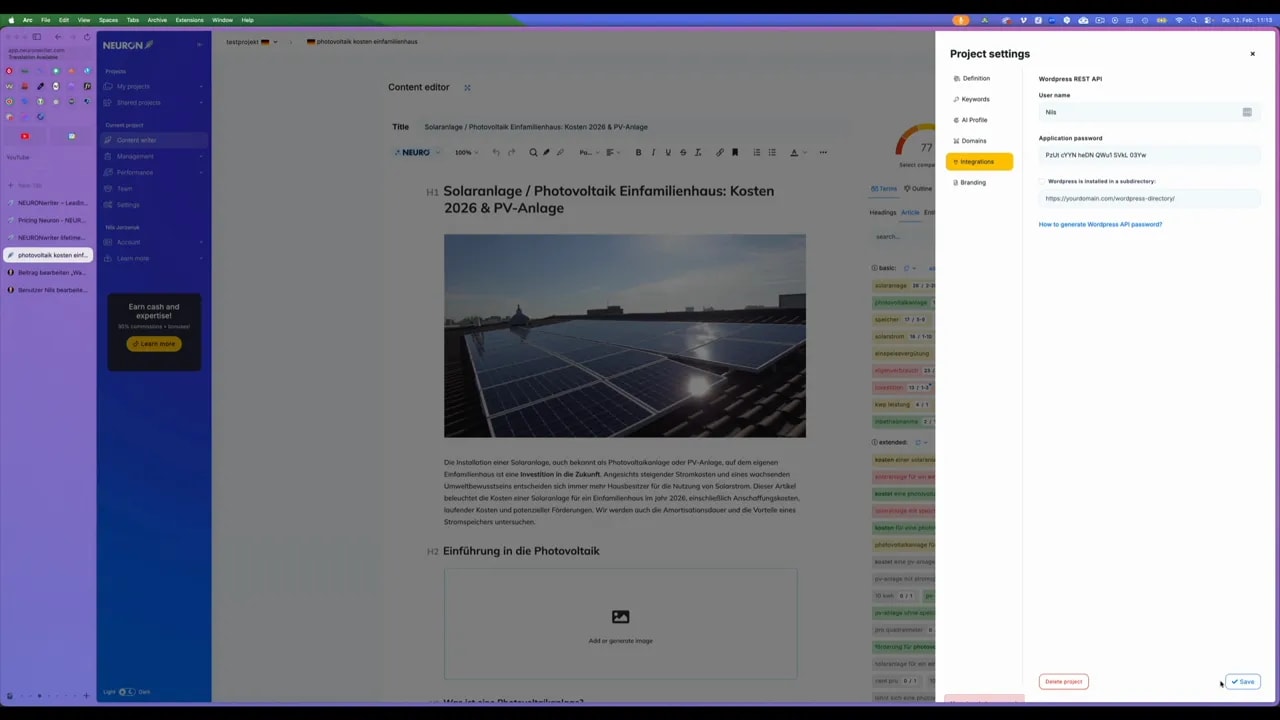Copy the user name using the copy icon
Viewport: 1280px width, 720px height.
[1247, 112]
